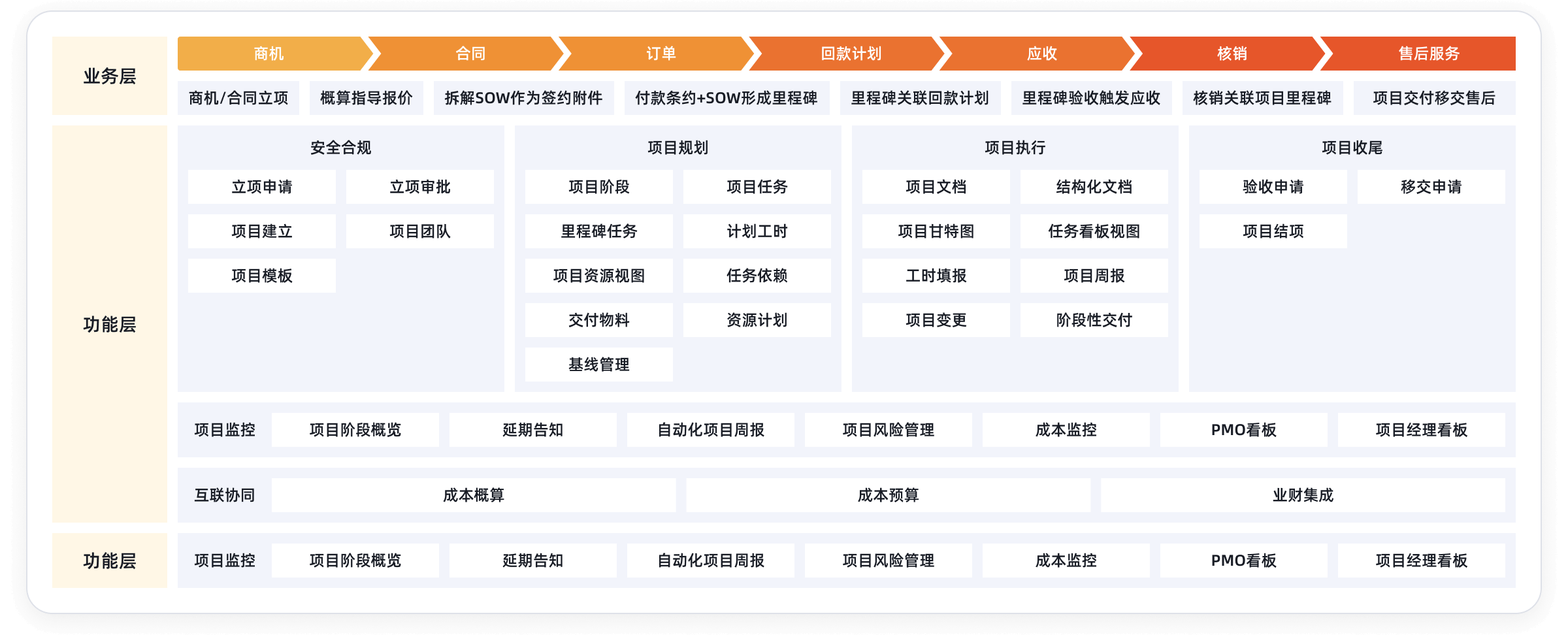Select 任务看板视图 feature
Screen dimensions: 1568x635
[1093, 231]
